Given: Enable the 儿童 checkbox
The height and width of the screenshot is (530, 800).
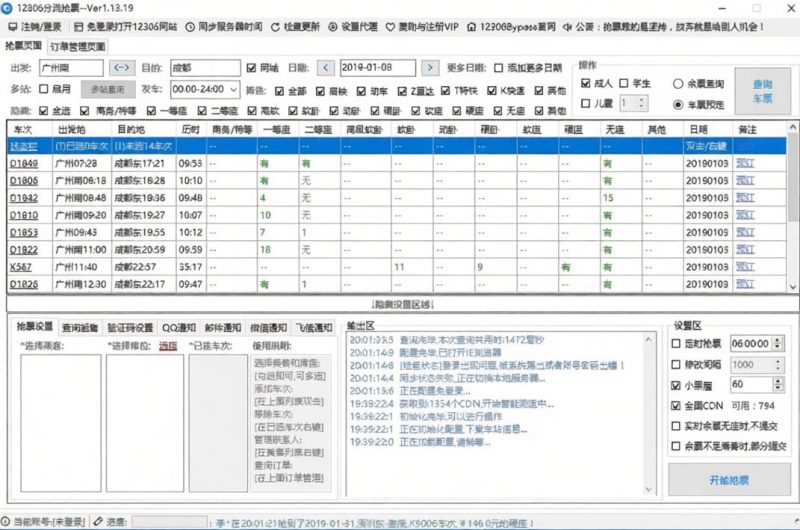Looking at the screenshot, I should point(586,104).
